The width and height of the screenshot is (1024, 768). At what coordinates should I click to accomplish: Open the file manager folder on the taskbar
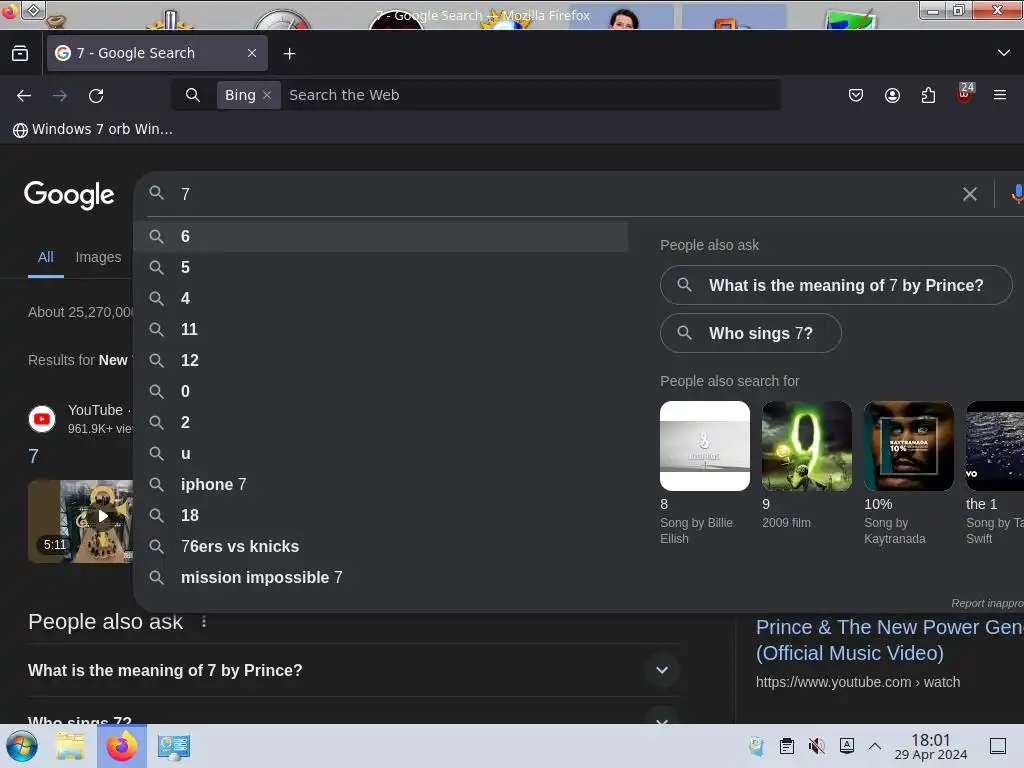point(71,746)
